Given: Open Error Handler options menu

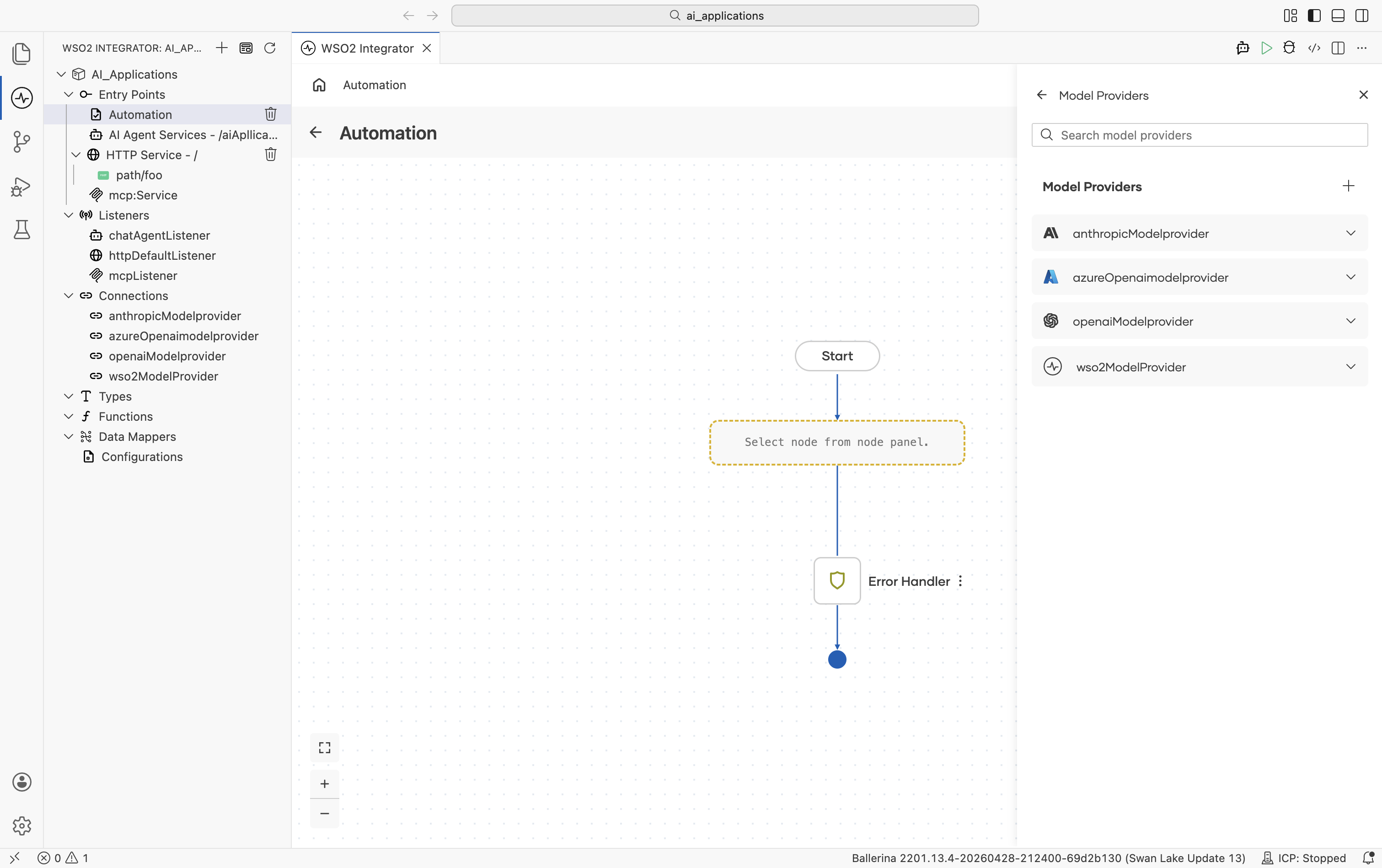Looking at the screenshot, I should (x=960, y=581).
